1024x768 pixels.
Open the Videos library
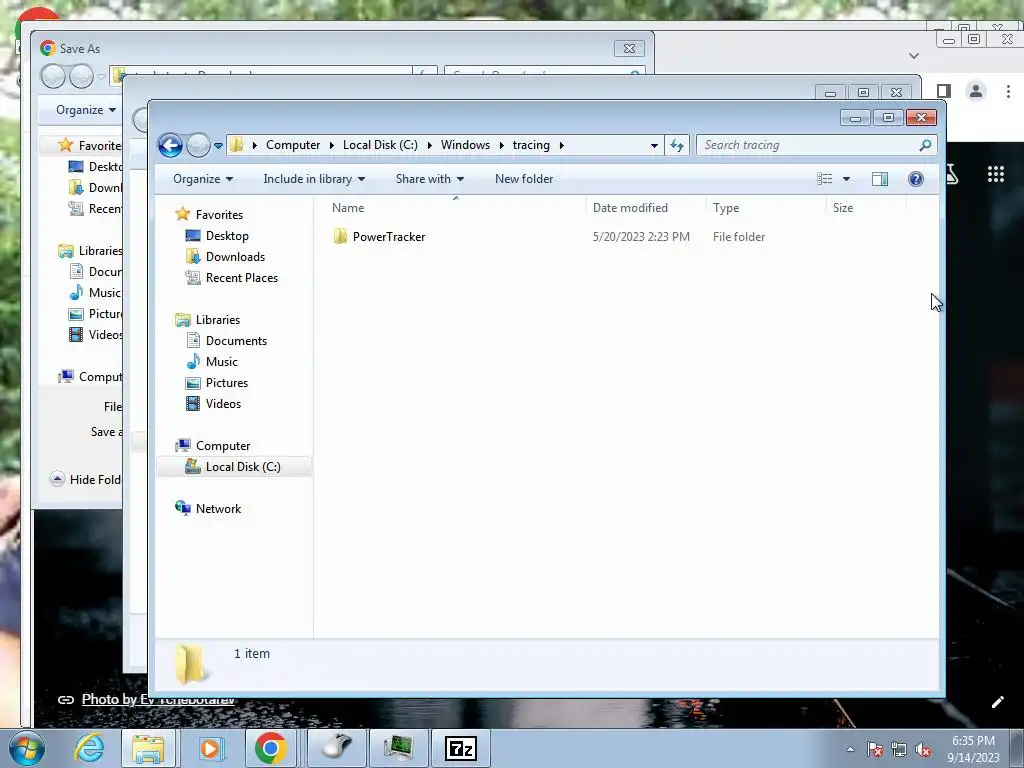tap(223, 404)
